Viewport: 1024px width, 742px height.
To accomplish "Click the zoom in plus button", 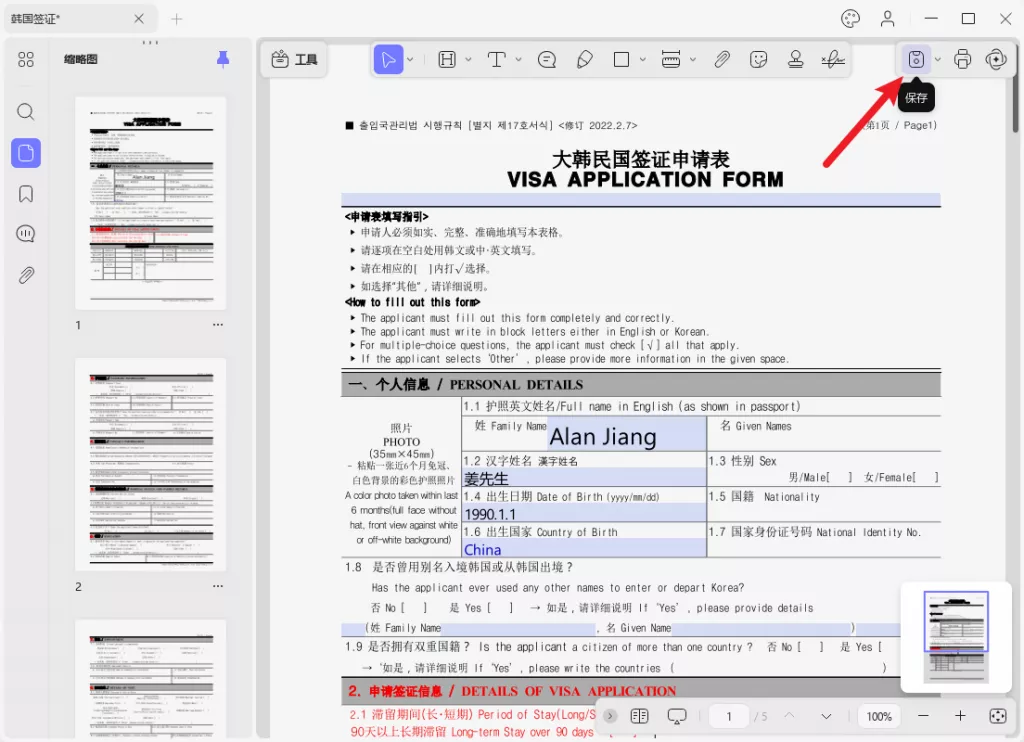I will [960, 716].
